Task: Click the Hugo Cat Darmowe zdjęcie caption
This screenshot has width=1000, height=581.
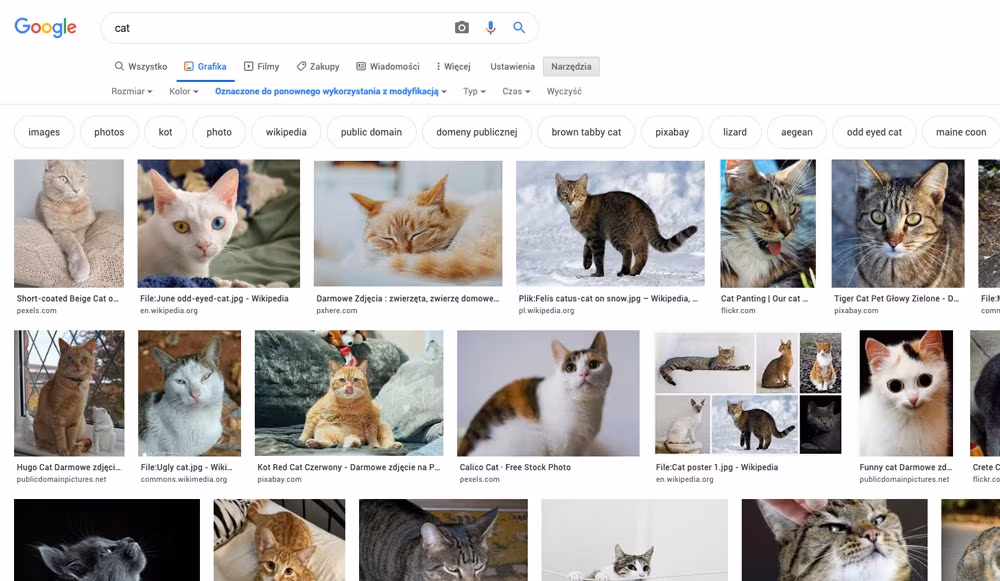Action: tap(69, 467)
